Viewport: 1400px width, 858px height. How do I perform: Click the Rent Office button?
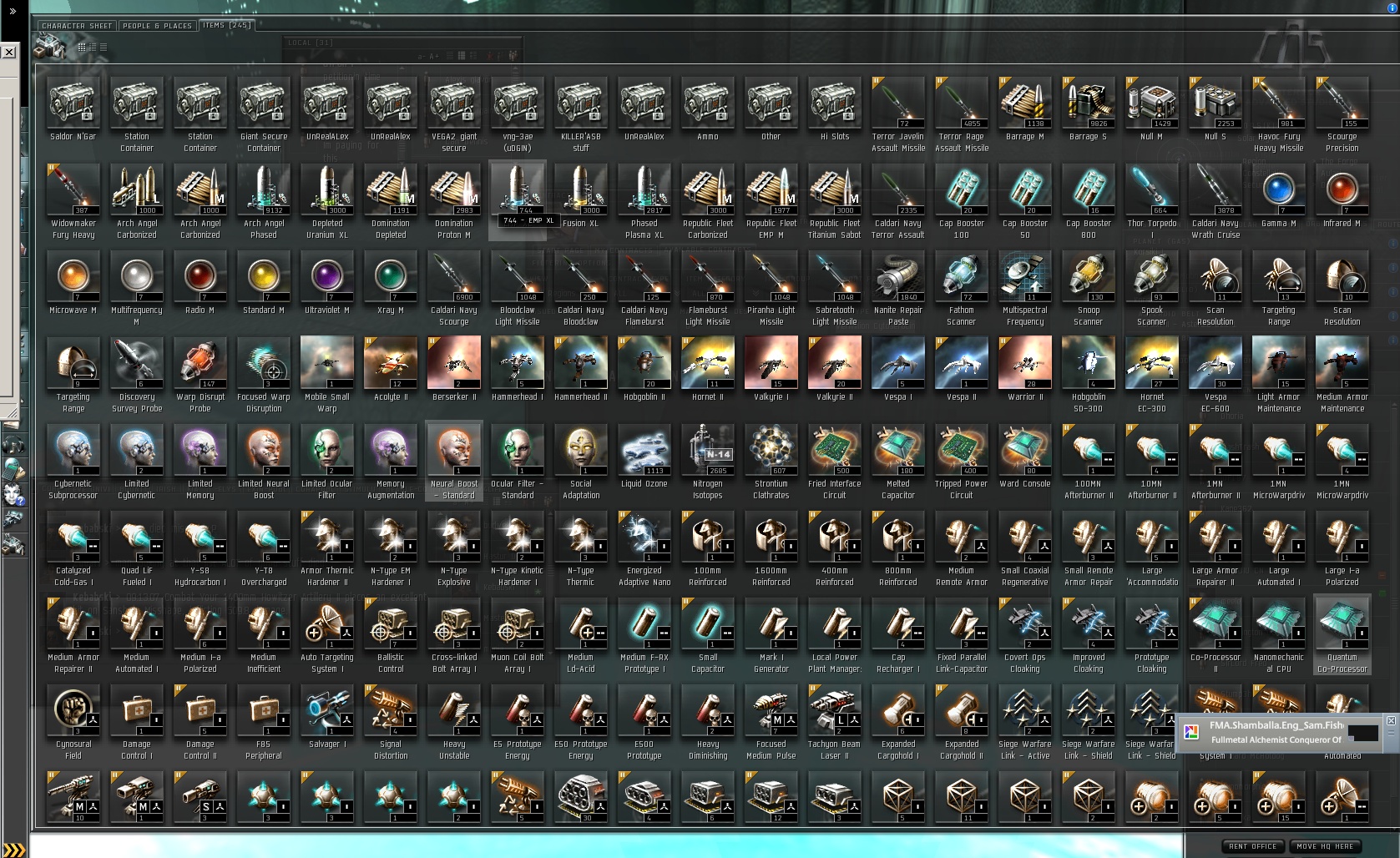click(1253, 846)
